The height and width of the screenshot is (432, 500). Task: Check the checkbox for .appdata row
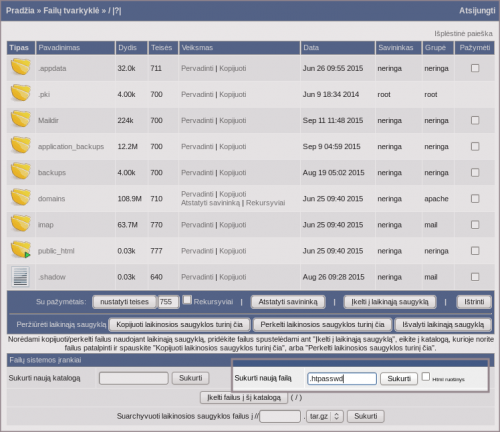pyautogui.click(x=475, y=68)
